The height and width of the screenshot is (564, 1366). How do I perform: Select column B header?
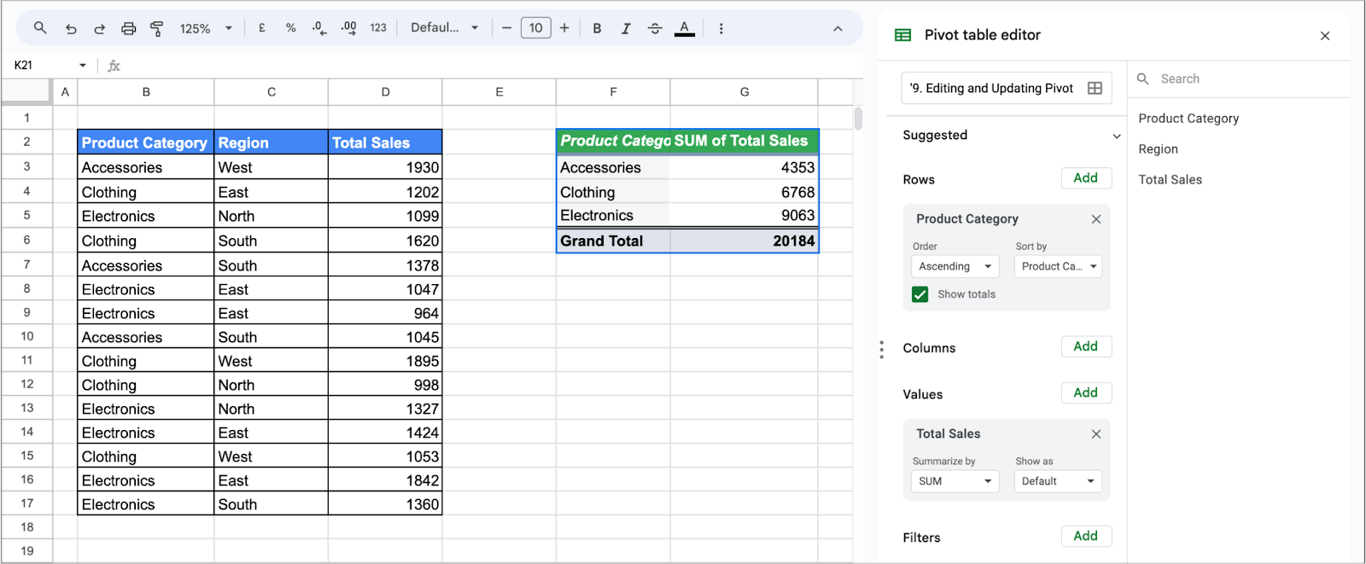[x=146, y=92]
